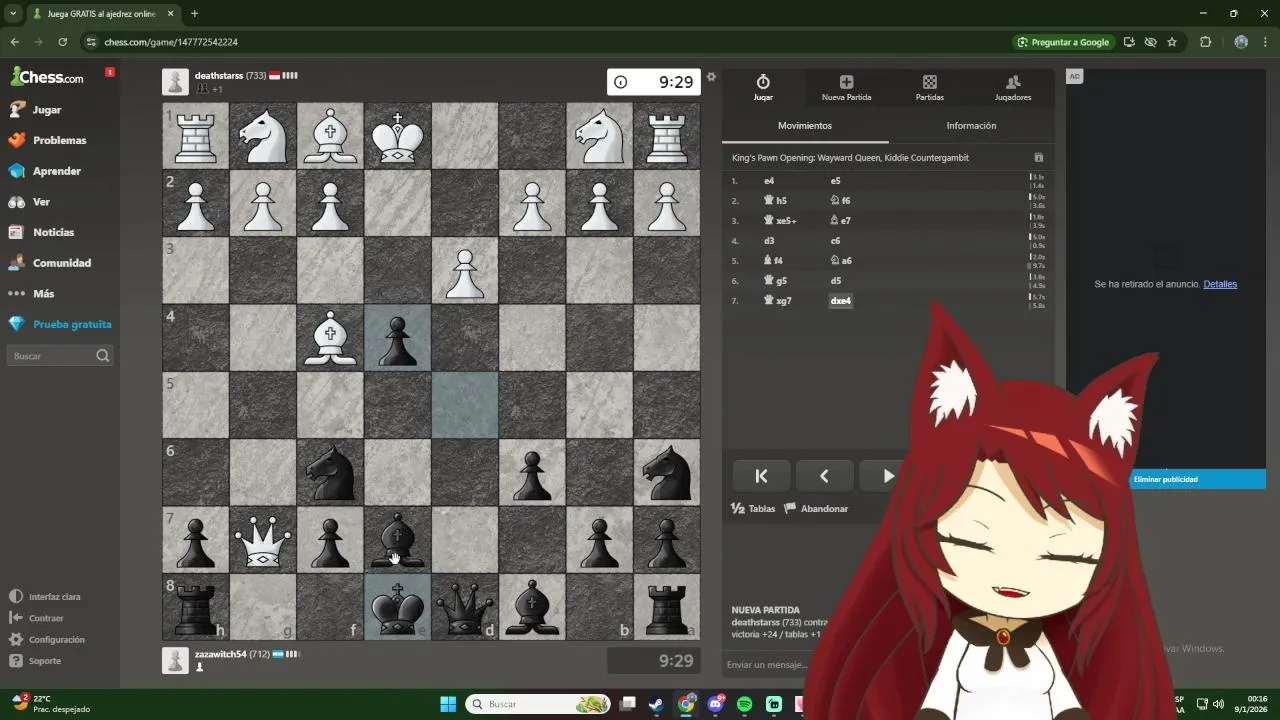Open the Ver section

point(41,201)
